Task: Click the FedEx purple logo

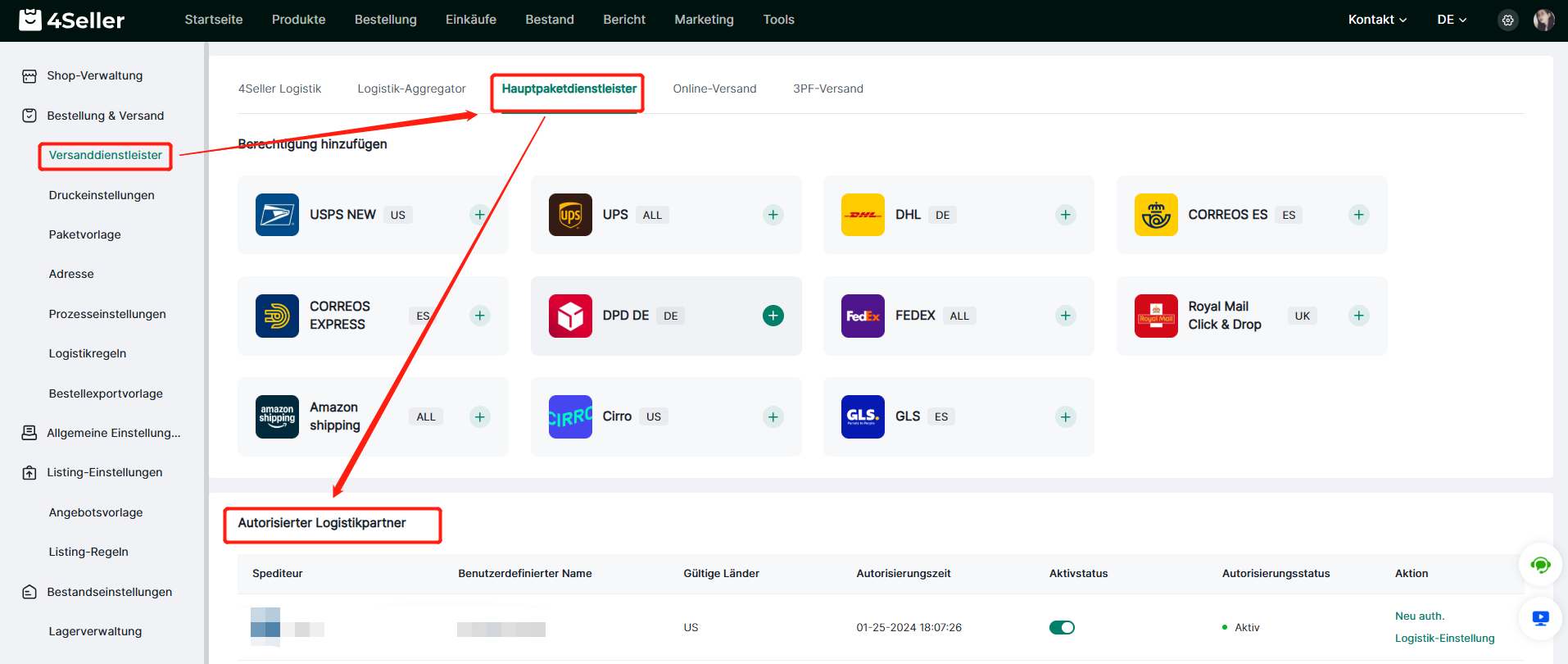Action: click(x=863, y=316)
